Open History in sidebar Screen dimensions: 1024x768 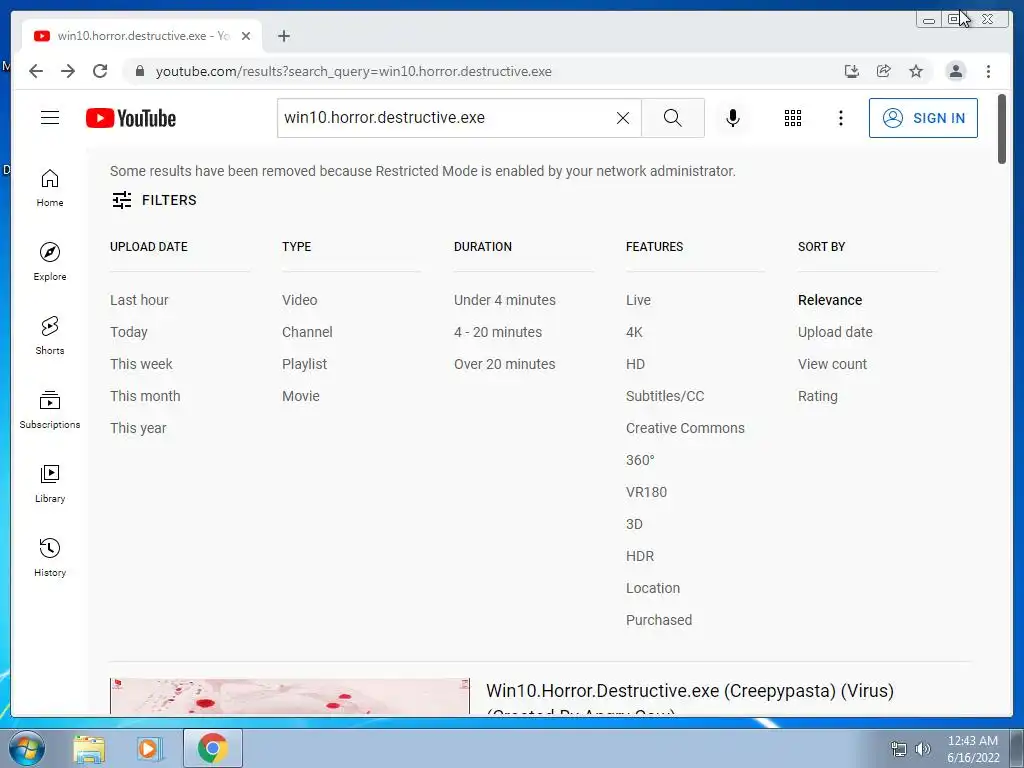50,557
